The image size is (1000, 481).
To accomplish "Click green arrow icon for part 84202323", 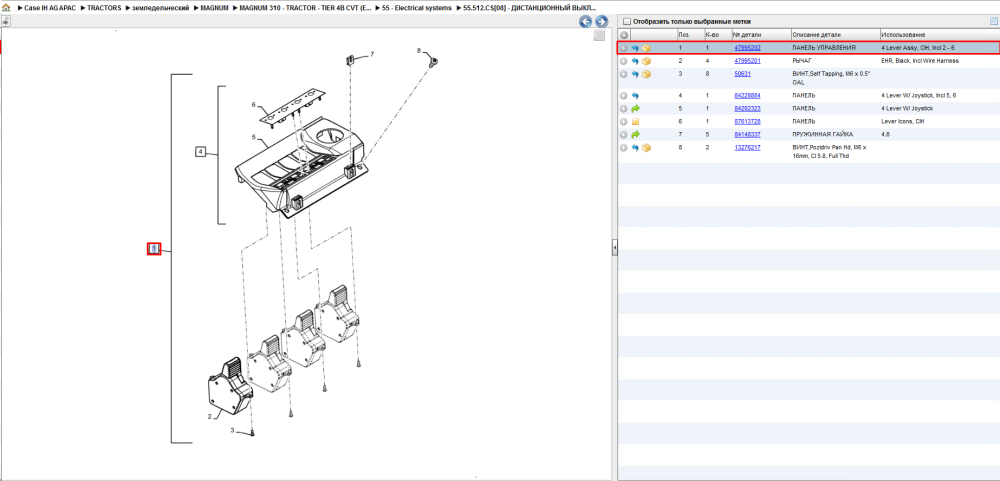I will 635,108.
